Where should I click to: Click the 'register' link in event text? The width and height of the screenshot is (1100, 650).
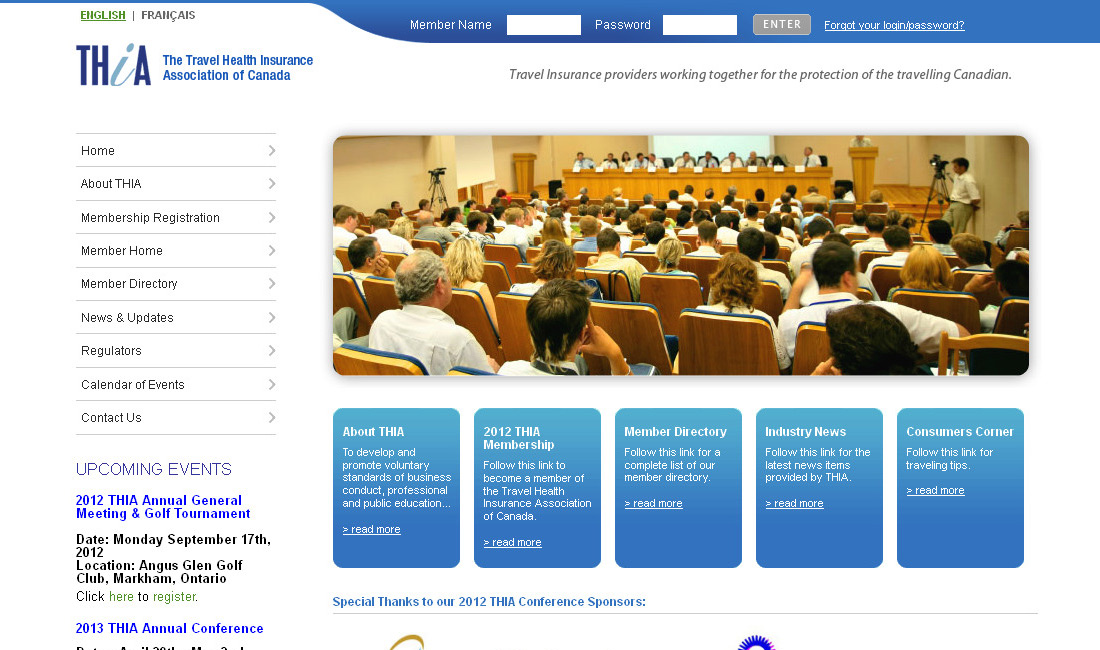[x=174, y=597]
